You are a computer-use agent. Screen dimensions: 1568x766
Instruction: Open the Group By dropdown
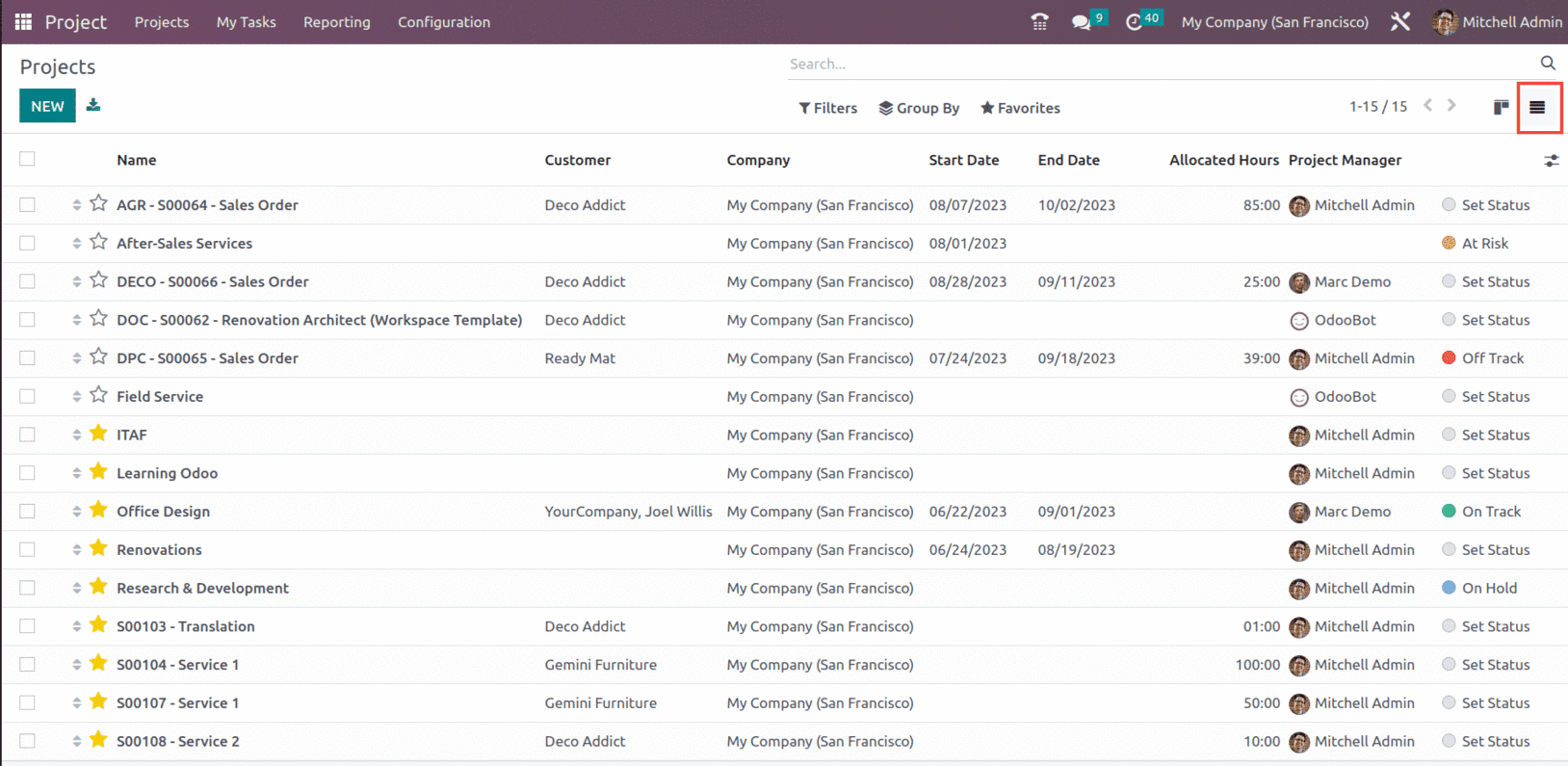(x=919, y=108)
